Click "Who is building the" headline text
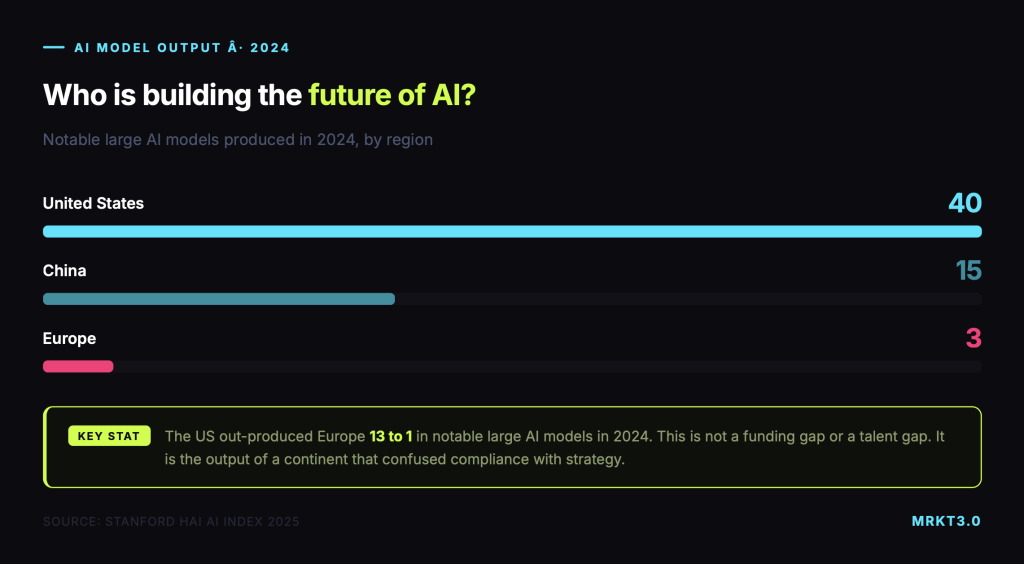1024x564 pixels. pyautogui.click(x=172, y=95)
